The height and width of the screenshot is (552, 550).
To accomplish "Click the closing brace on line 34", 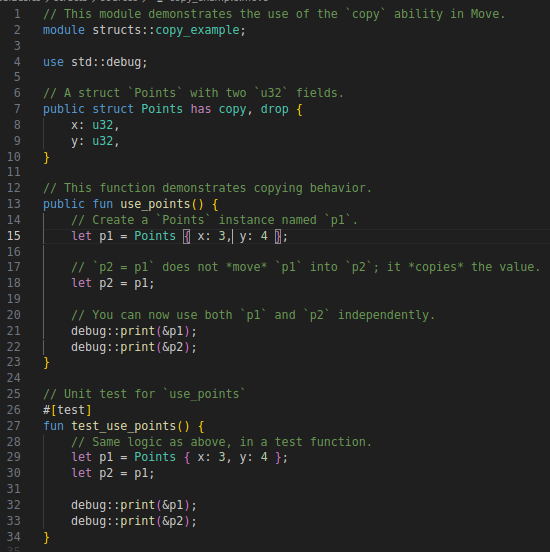I will click(46, 538).
